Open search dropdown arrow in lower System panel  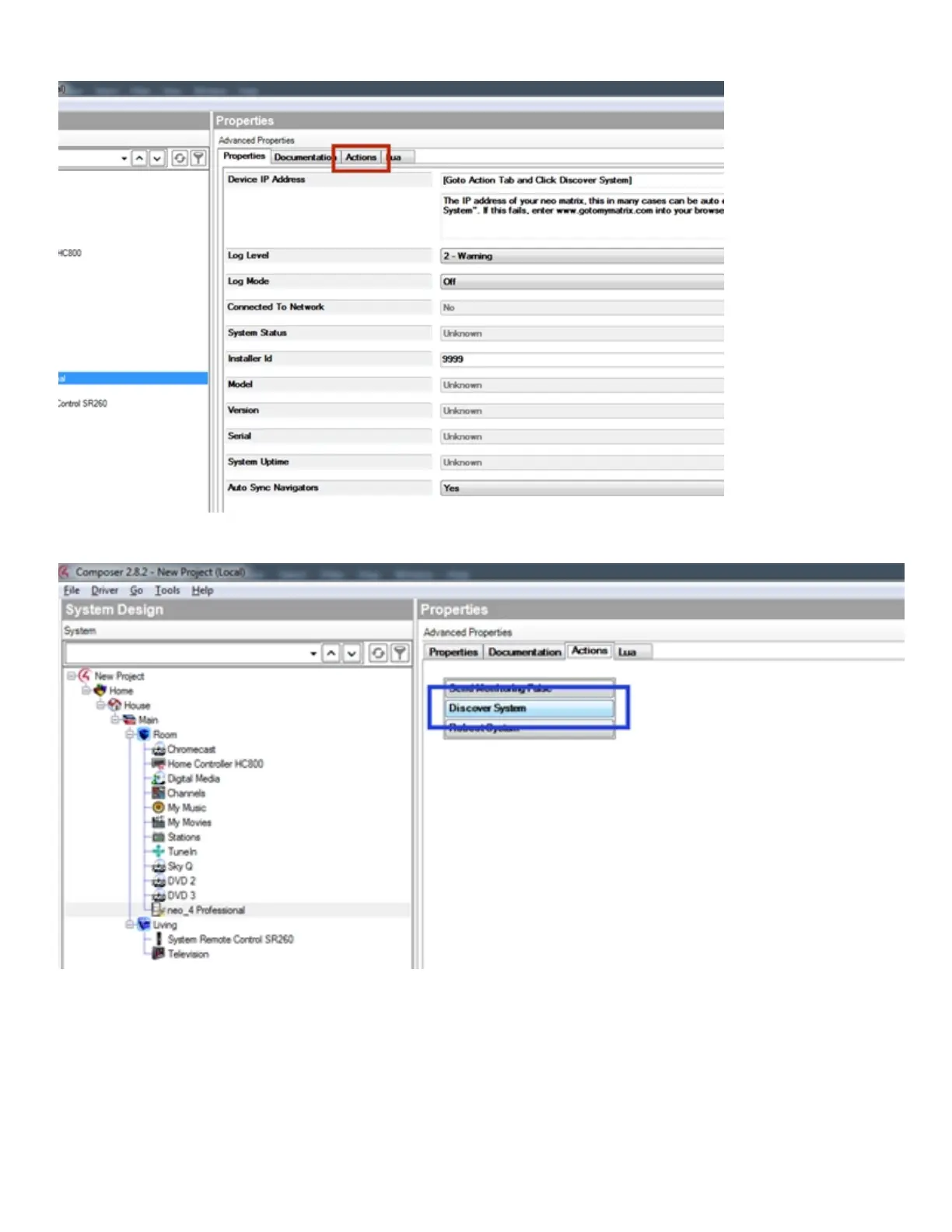[x=313, y=653]
